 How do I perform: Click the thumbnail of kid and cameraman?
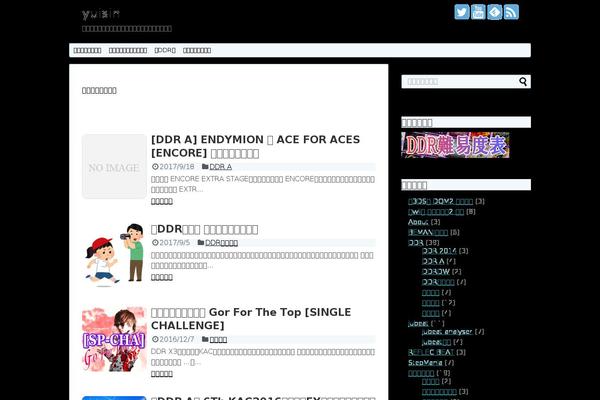114,255
